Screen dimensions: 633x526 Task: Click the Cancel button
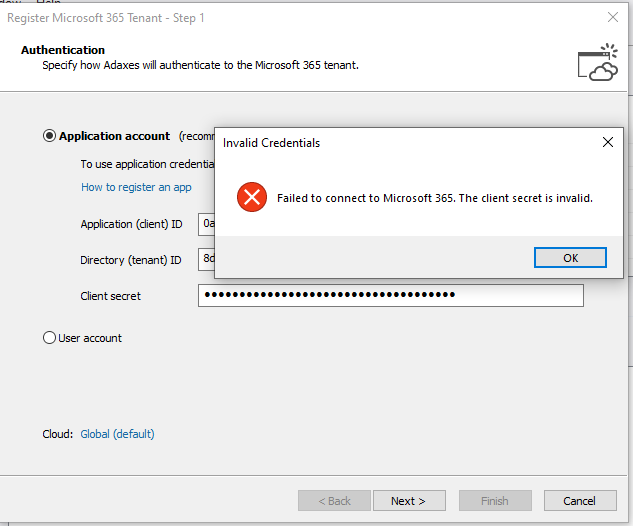pos(580,501)
